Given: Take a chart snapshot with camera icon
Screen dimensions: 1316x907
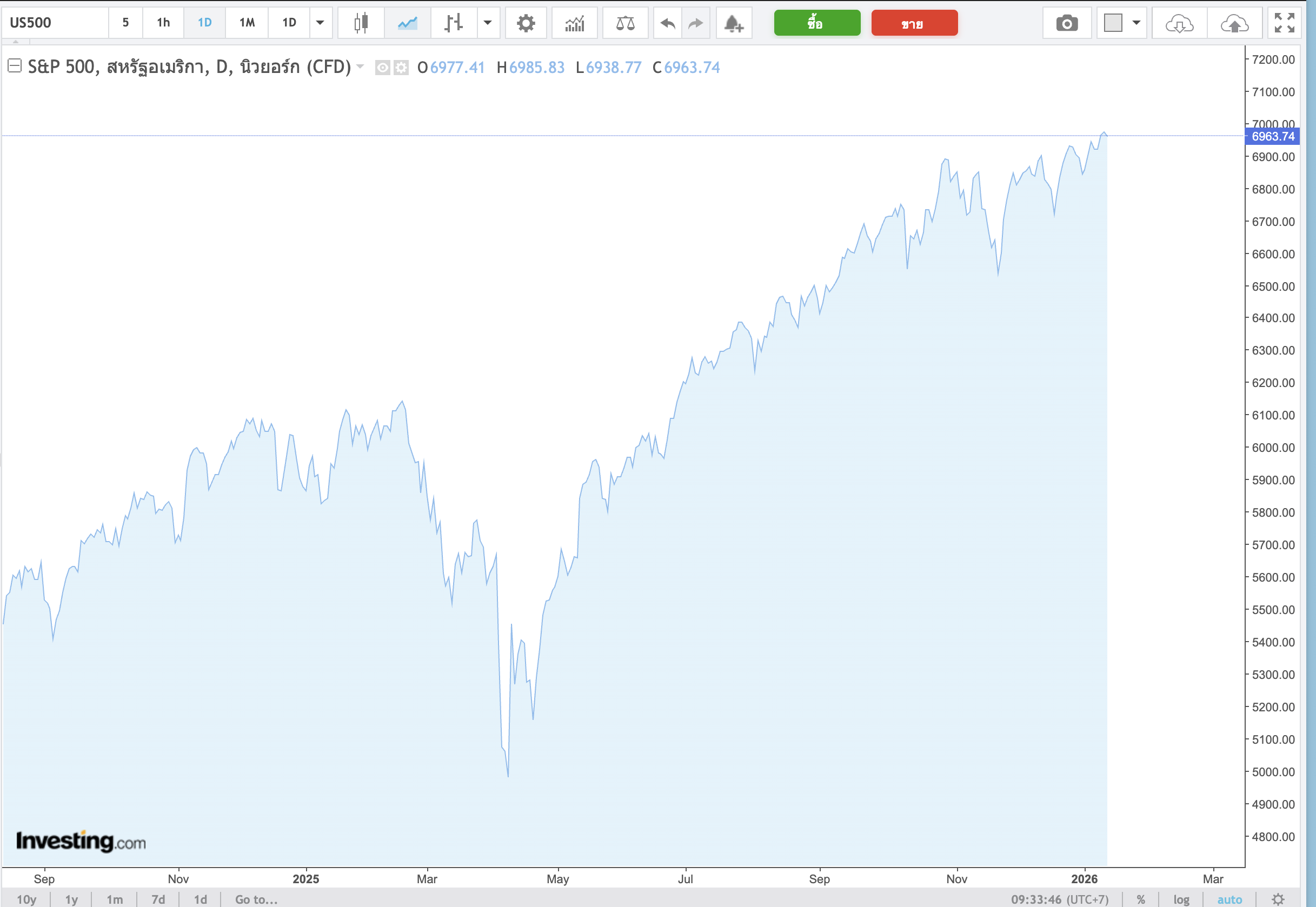Looking at the screenshot, I should click(1066, 23).
